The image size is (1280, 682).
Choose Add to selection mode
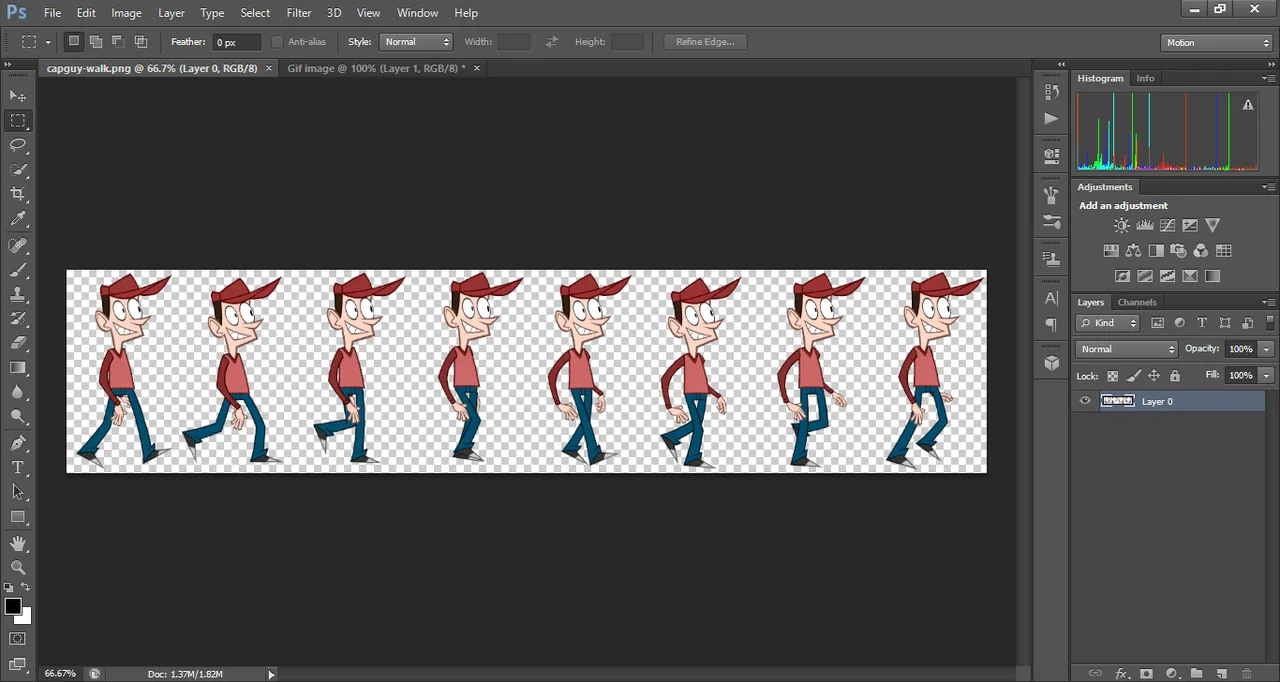96,41
